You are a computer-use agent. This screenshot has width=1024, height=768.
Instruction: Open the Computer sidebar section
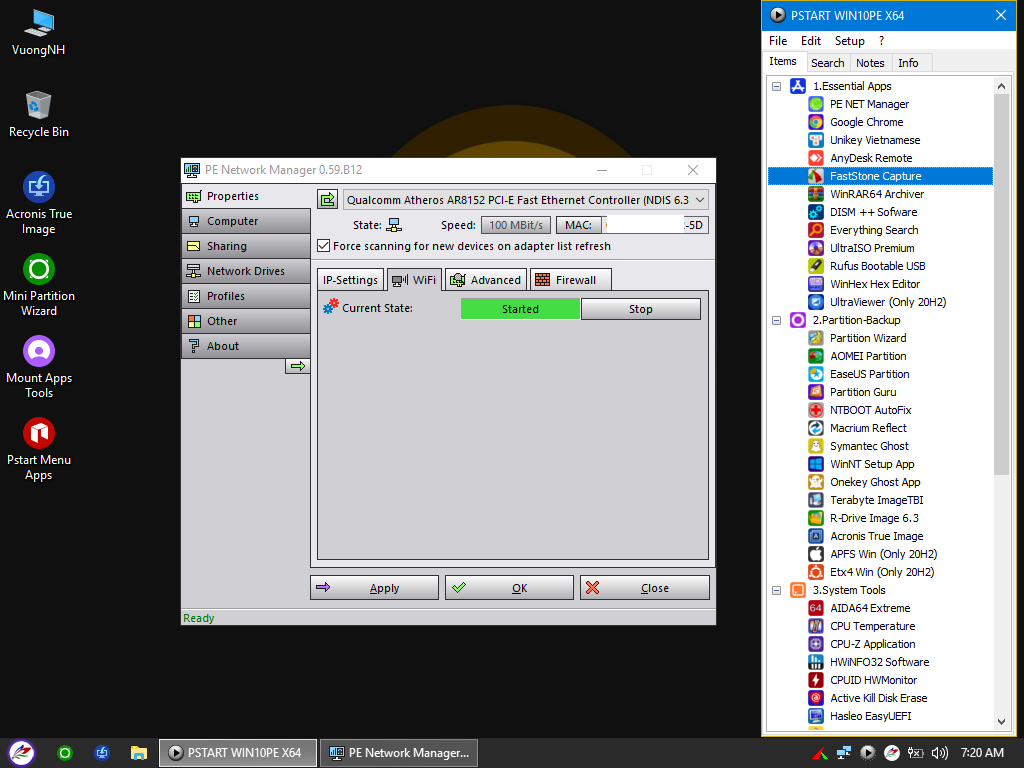pyautogui.click(x=246, y=221)
